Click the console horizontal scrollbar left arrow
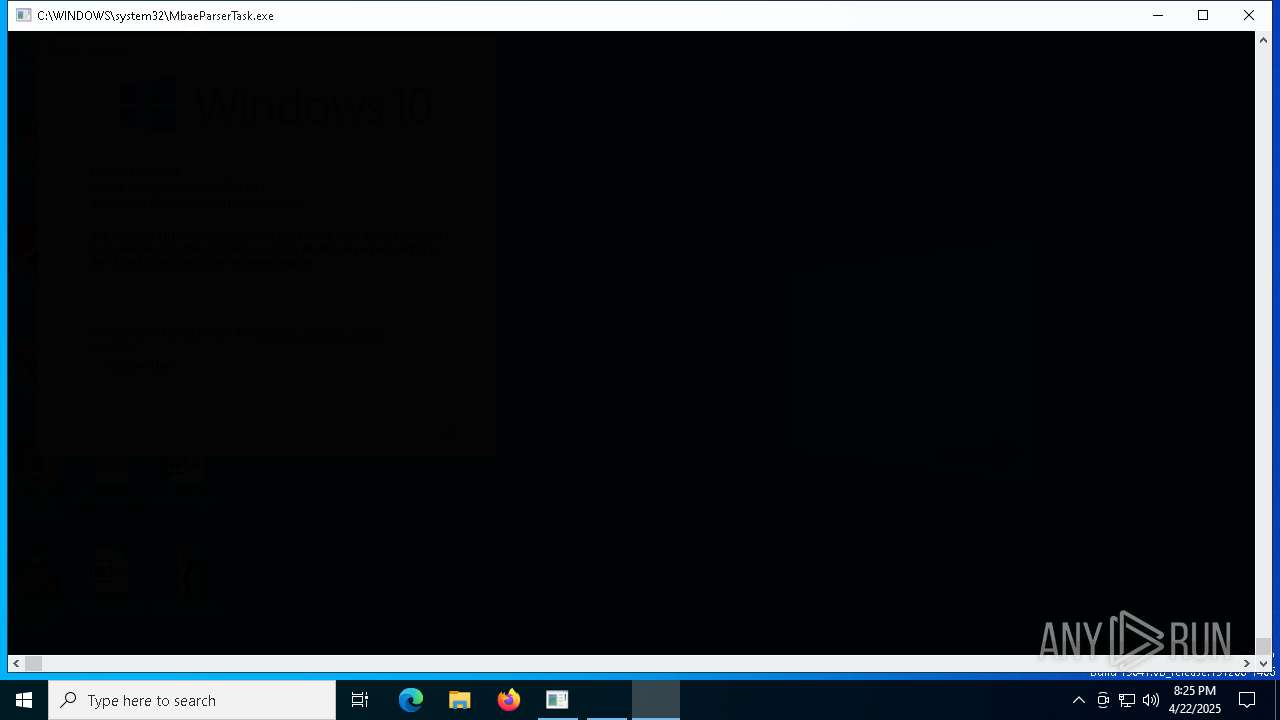The height and width of the screenshot is (720, 1280). click(x=15, y=663)
